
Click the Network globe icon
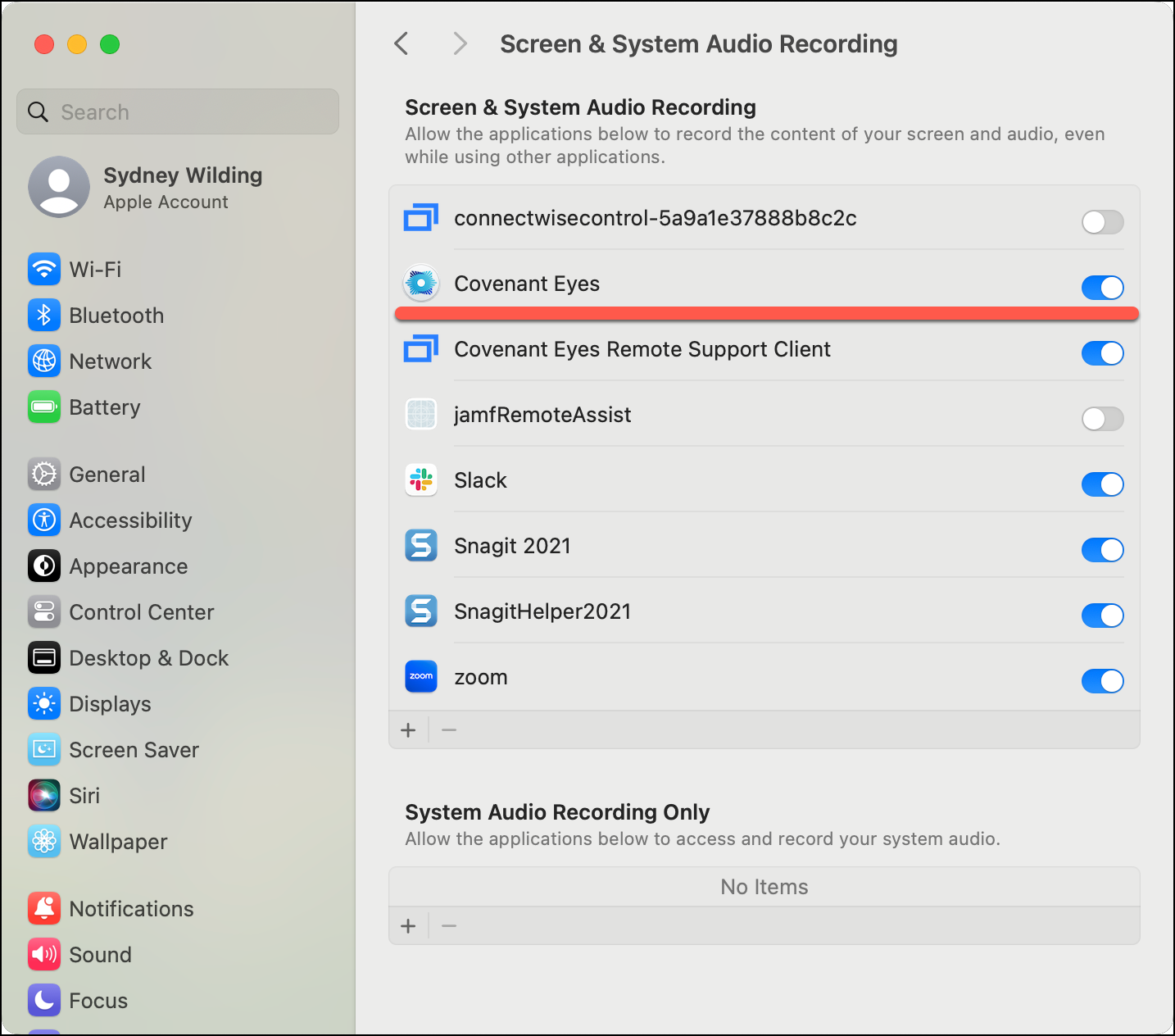(44, 361)
